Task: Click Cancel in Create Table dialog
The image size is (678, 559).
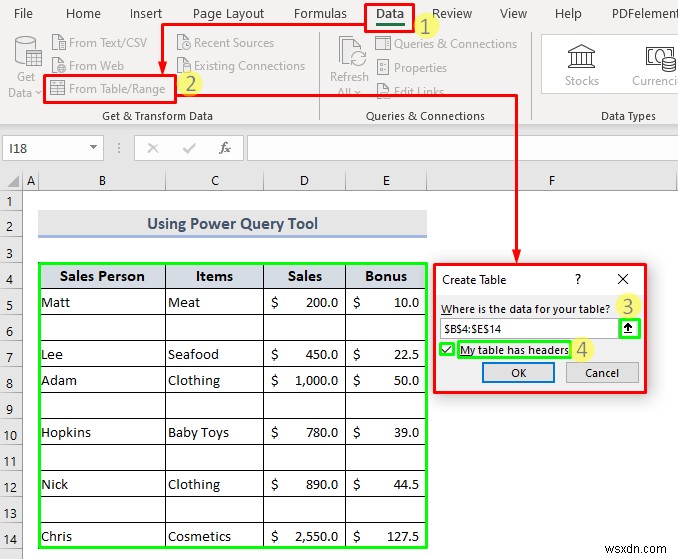Action: point(602,373)
